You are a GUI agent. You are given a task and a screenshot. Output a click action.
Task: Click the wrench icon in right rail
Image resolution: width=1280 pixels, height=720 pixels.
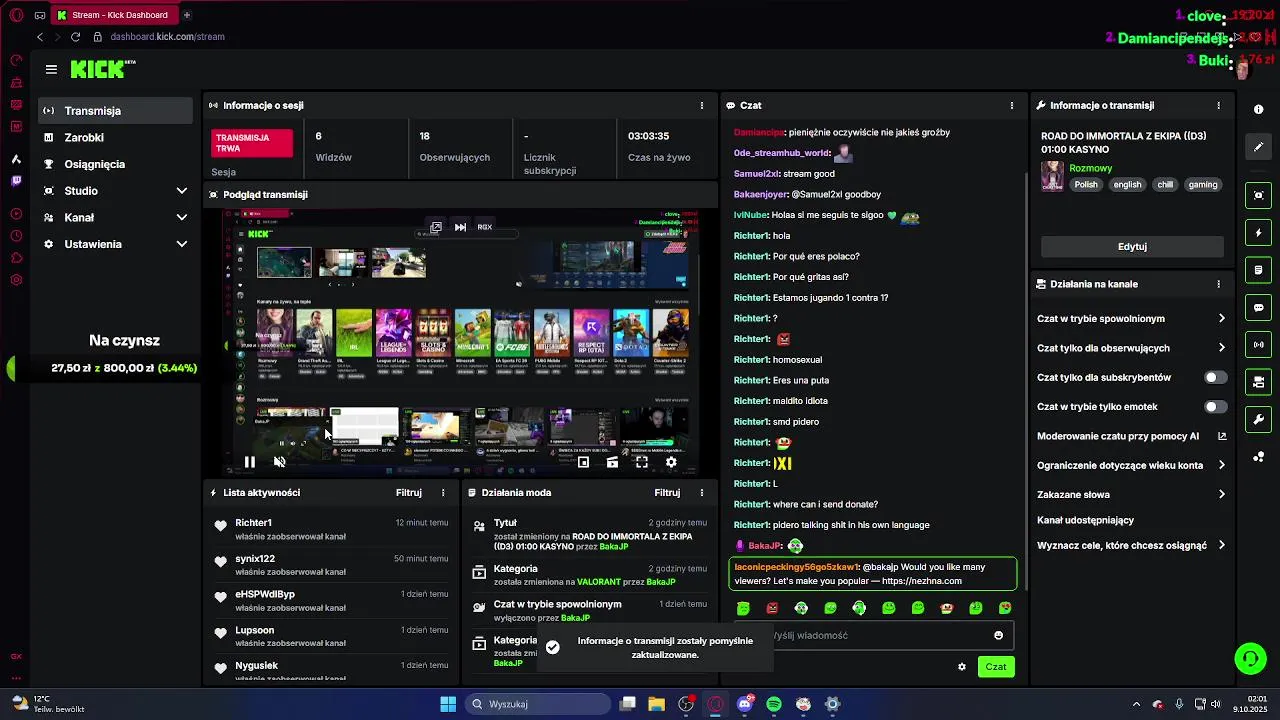click(x=1258, y=419)
